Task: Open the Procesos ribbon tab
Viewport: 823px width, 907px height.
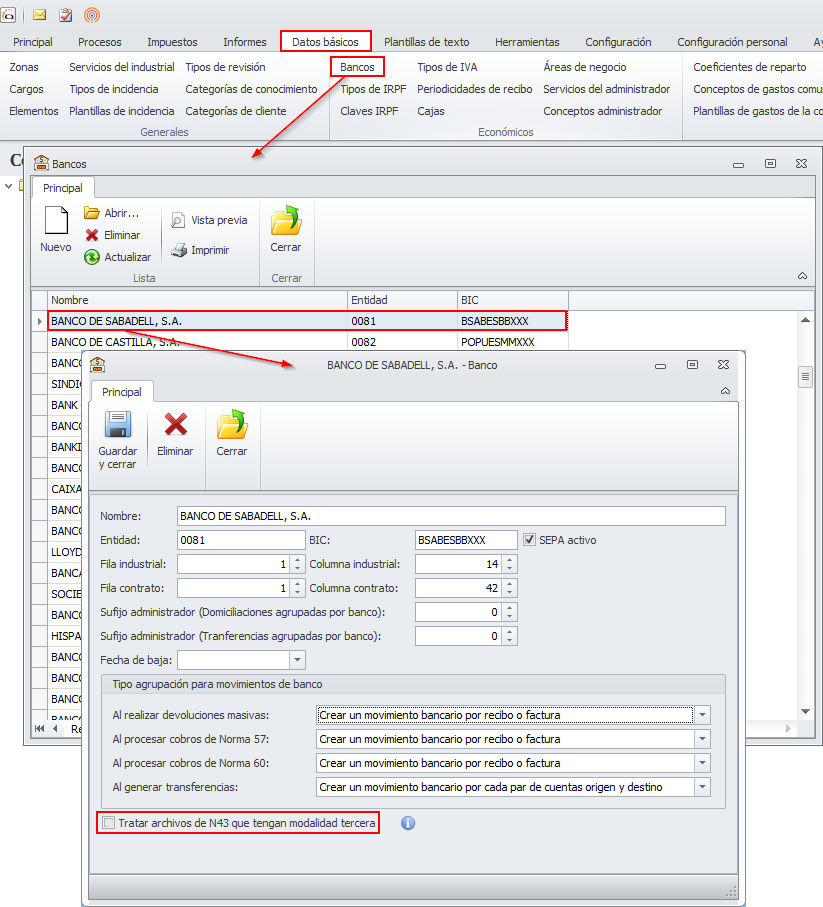Action: (x=99, y=42)
